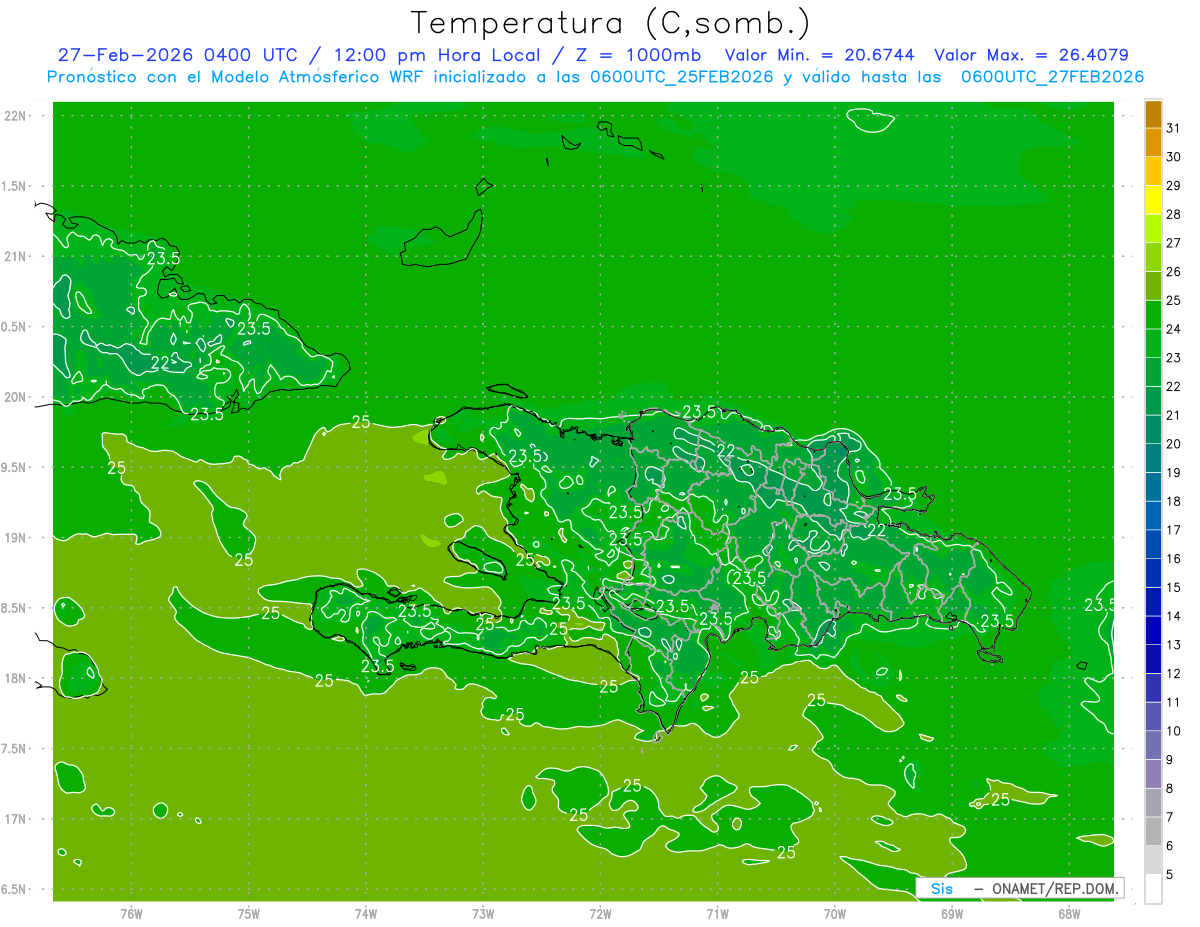
Task: Click the "74W" longitude axis label
Action: 365,913
